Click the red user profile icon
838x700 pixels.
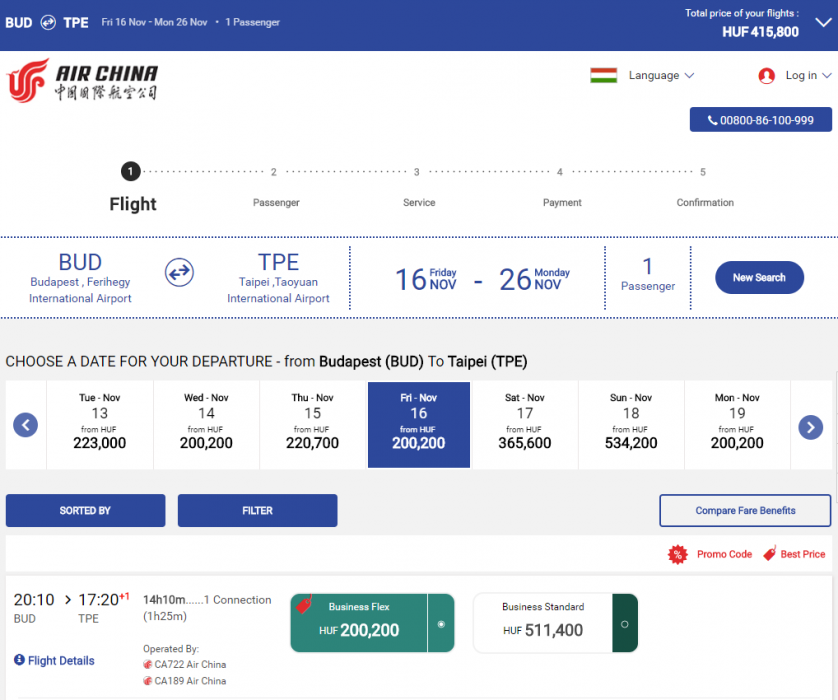pos(767,76)
